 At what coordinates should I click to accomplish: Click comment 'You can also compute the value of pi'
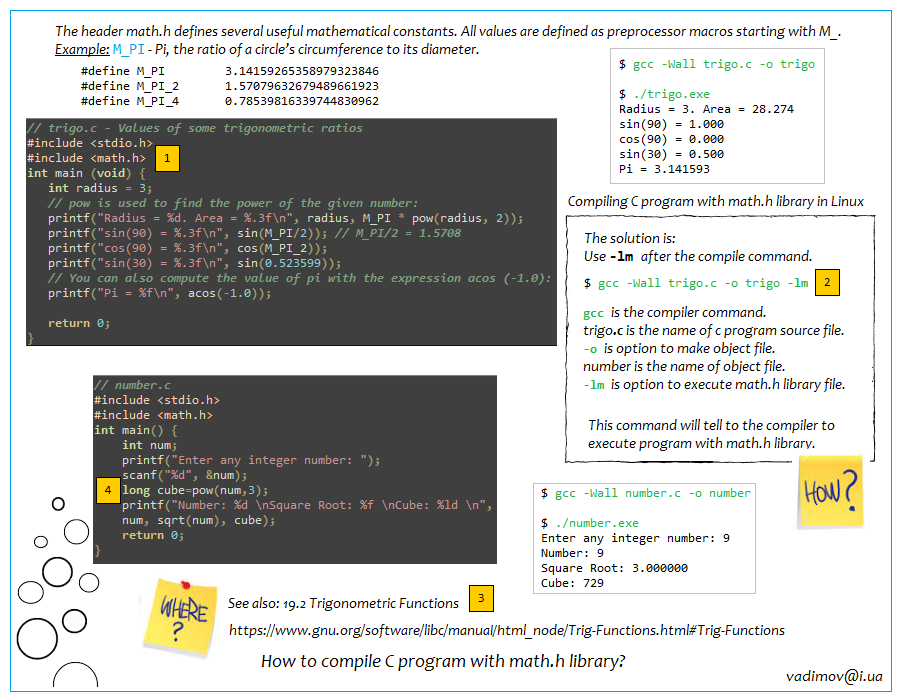[x=299, y=278]
